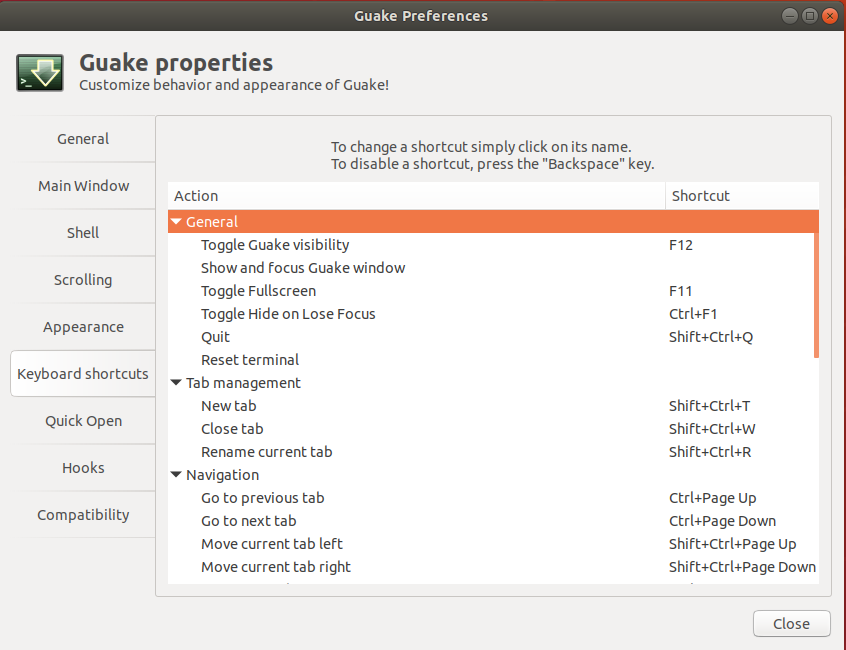Switch to the Main Window tab

click(83, 186)
